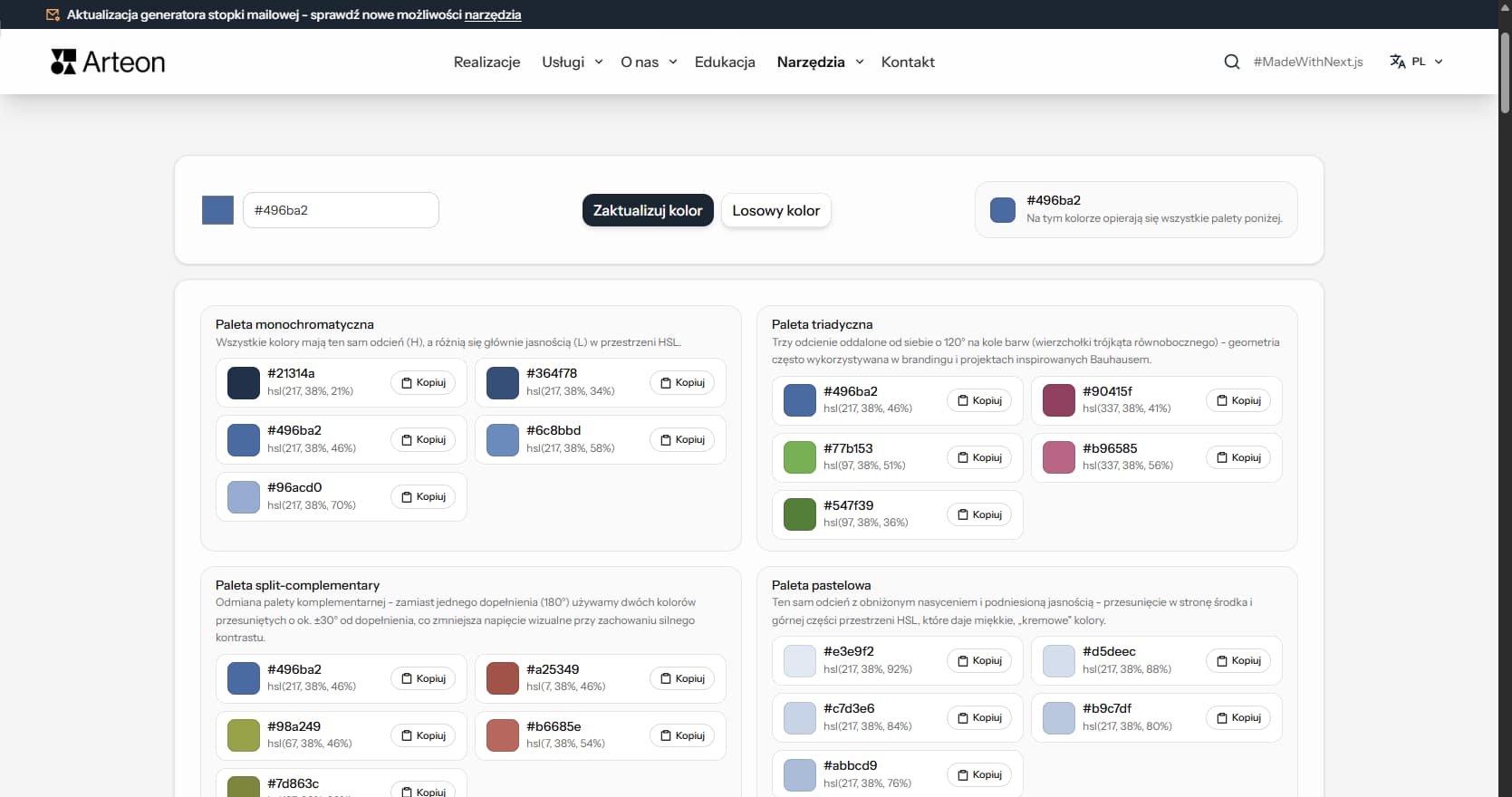
Task: Expand the O nas dropdown menu
Action: pos(649,62)
